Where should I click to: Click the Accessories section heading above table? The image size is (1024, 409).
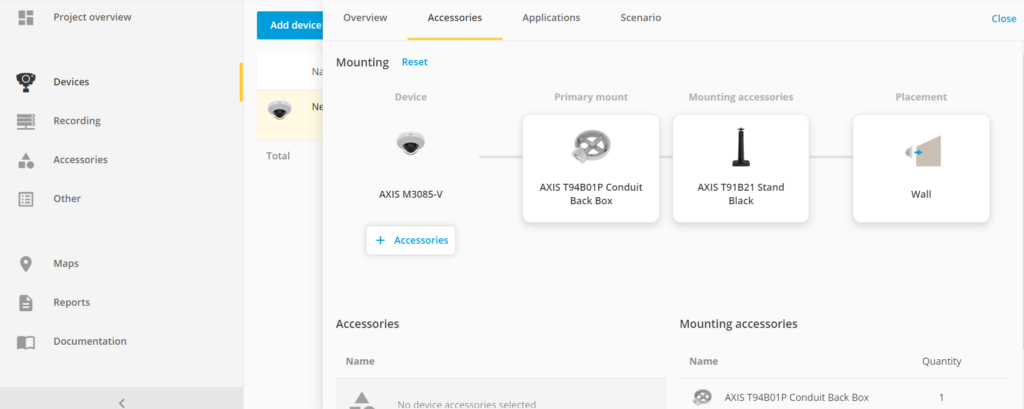pos(368,324)
